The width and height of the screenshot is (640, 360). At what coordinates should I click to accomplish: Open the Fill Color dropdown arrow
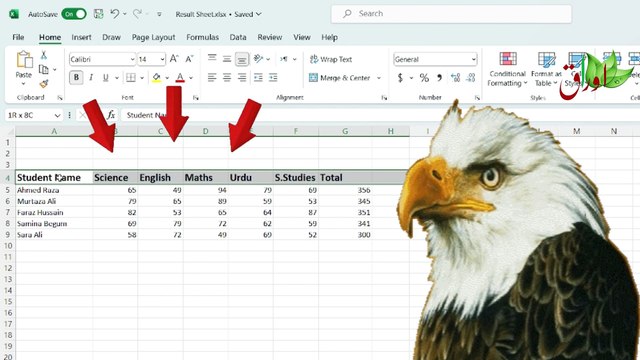point(167,78)
